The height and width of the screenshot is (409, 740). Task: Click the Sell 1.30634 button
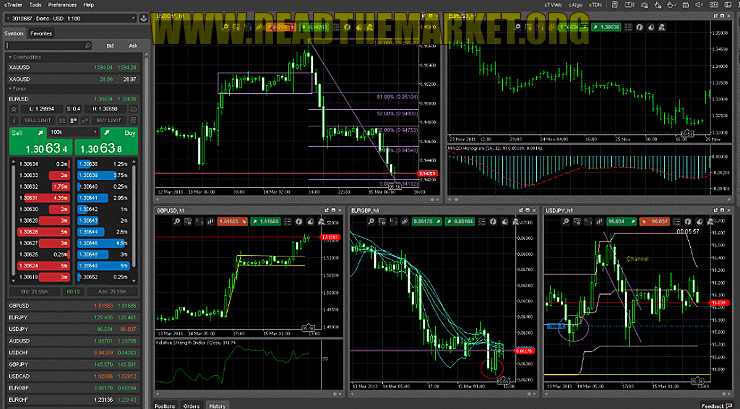click(41, 141)
